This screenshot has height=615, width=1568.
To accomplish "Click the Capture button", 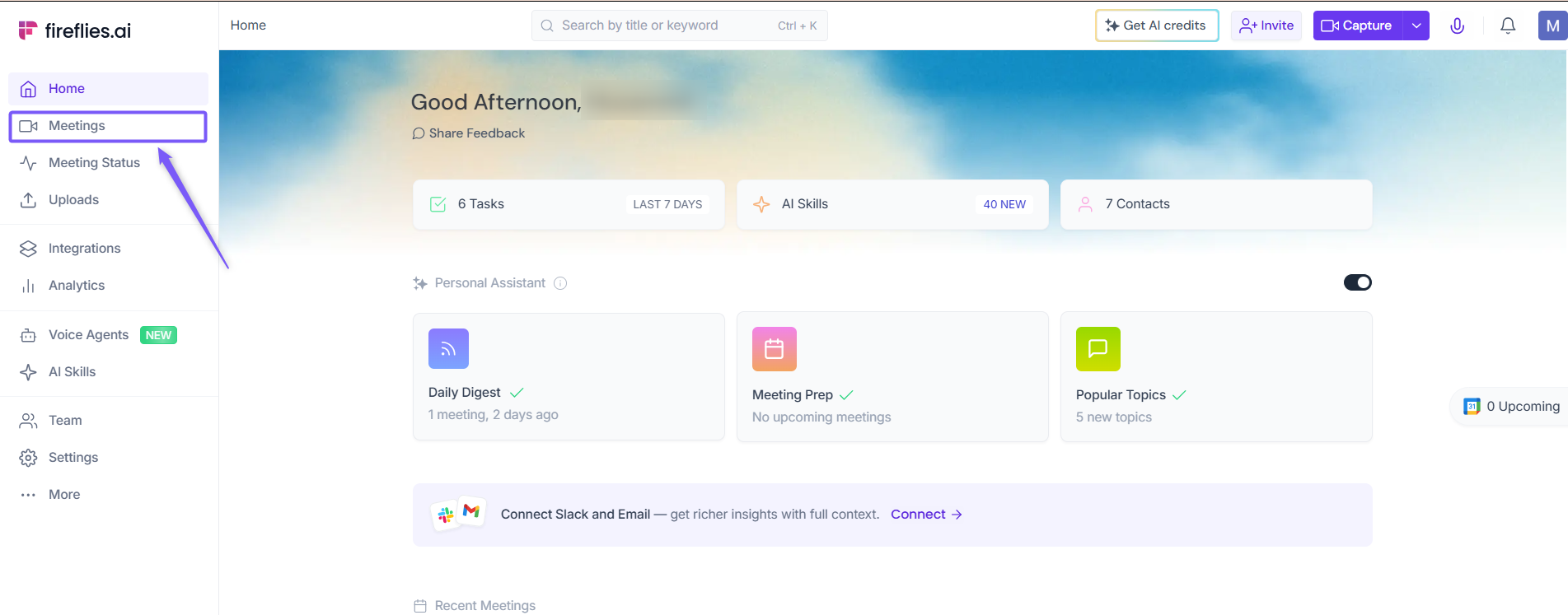I will coord(1358,26).
